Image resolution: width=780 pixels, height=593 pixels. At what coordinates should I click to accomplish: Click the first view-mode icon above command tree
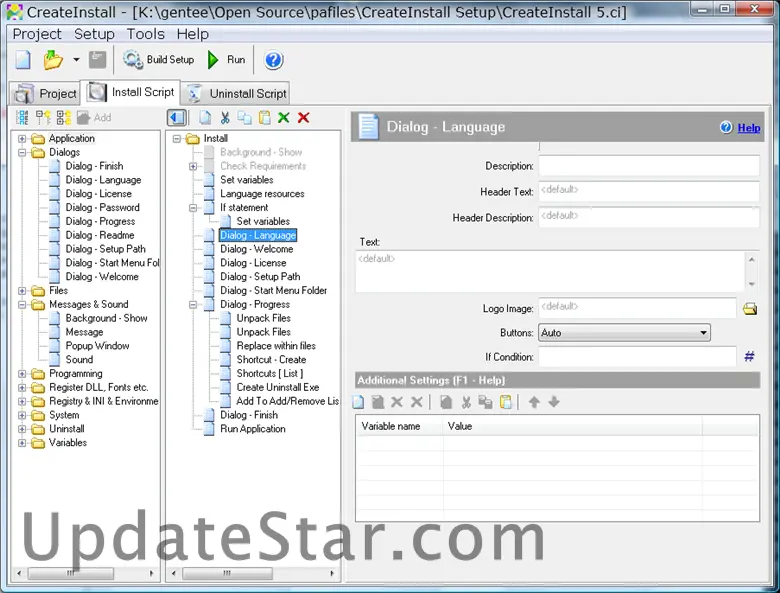point(22,117)
